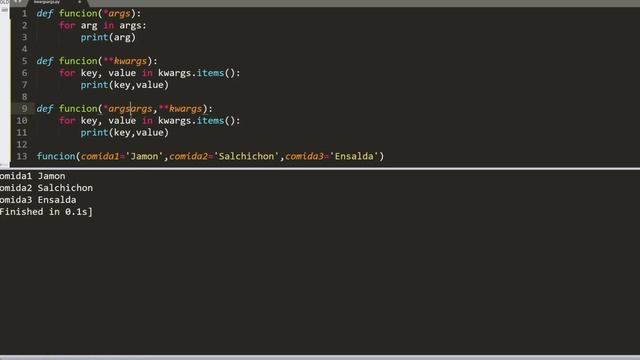Click the 'Ensalda' string in code
This screenshot has height=360, width=640.
click(x=354, y=156)
